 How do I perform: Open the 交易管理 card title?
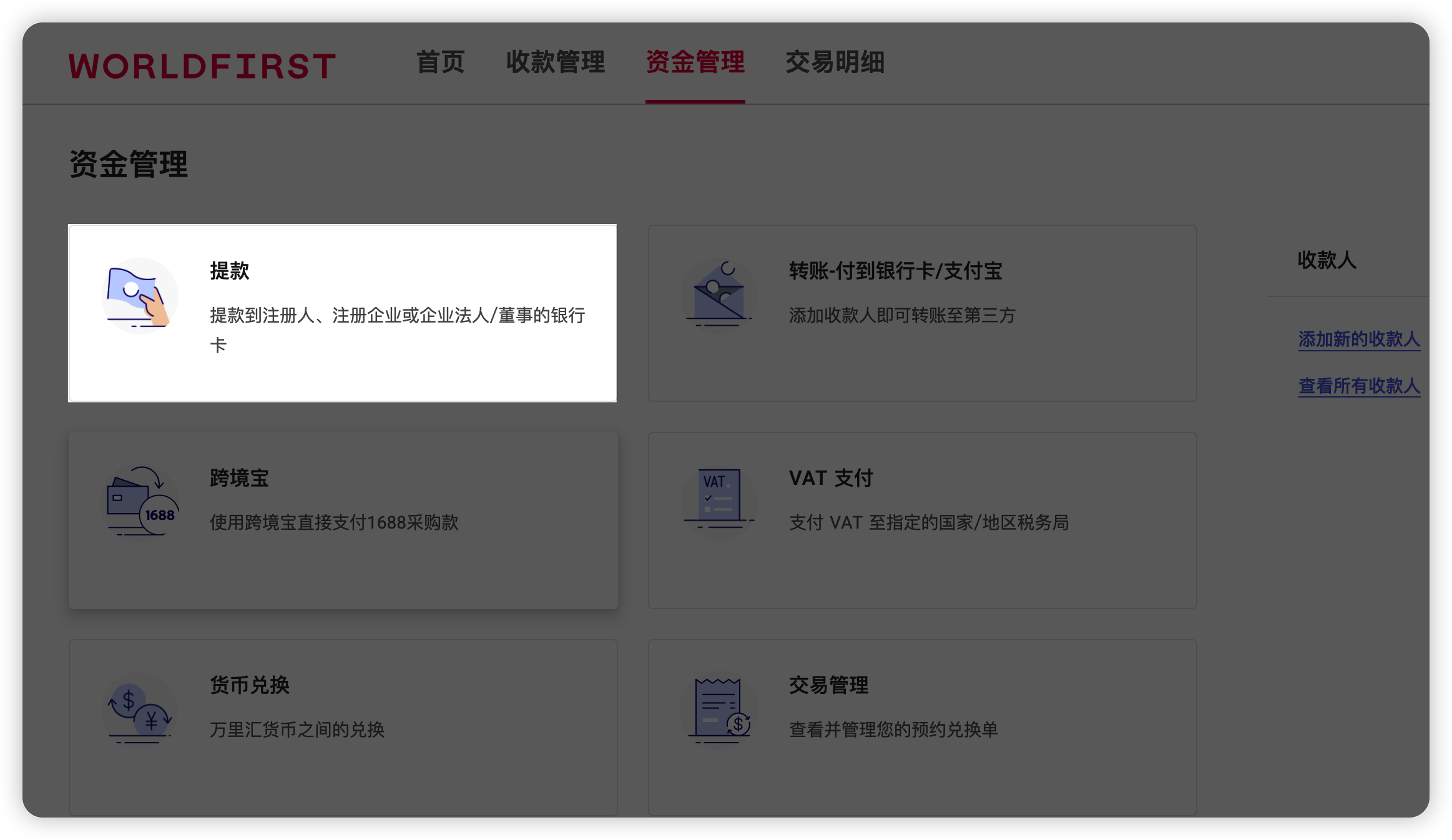point(828,685)
